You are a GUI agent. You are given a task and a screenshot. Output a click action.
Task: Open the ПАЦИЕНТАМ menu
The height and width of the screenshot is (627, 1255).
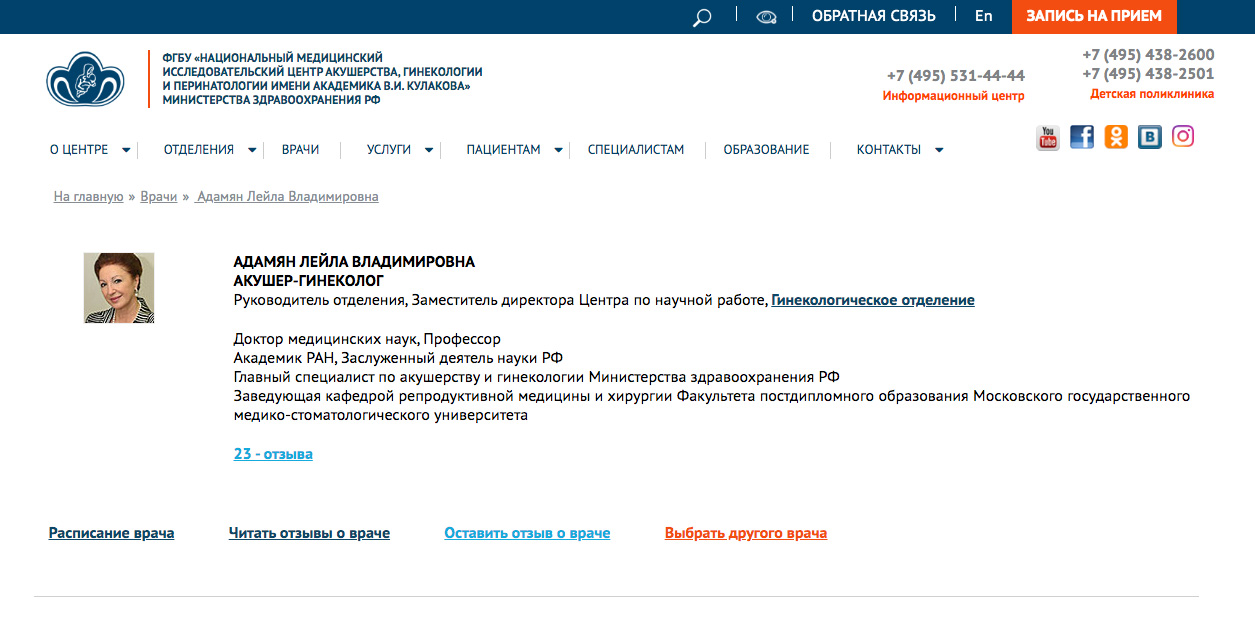click(503, 150)
